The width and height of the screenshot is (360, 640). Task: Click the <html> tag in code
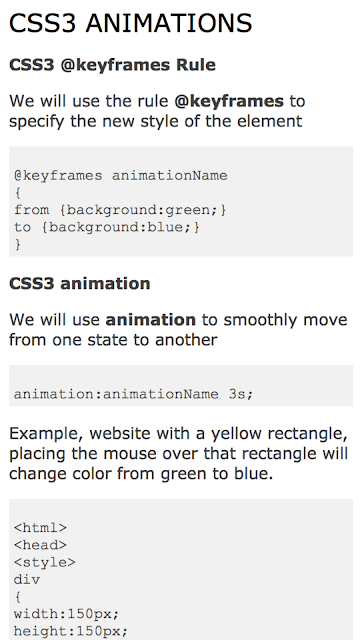tap(40, 528)
